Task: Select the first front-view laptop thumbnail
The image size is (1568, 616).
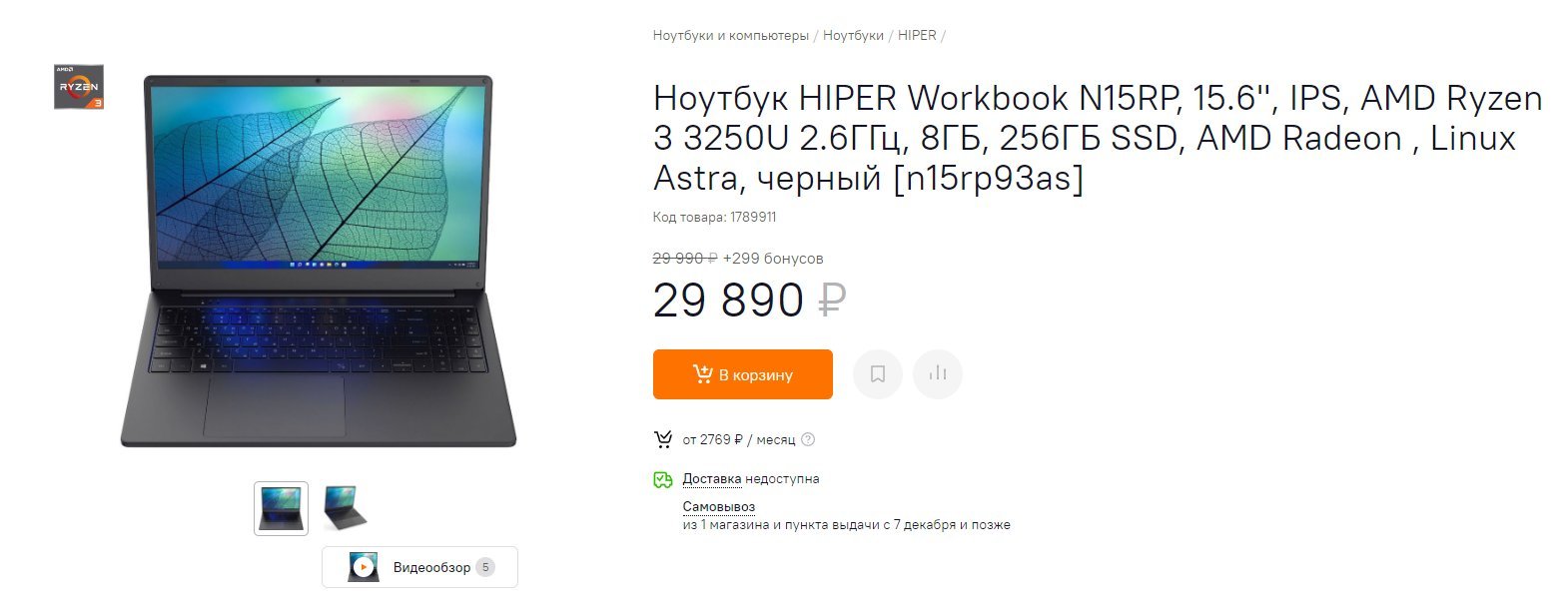Action: pyautogui.click(x=281, y=508)
